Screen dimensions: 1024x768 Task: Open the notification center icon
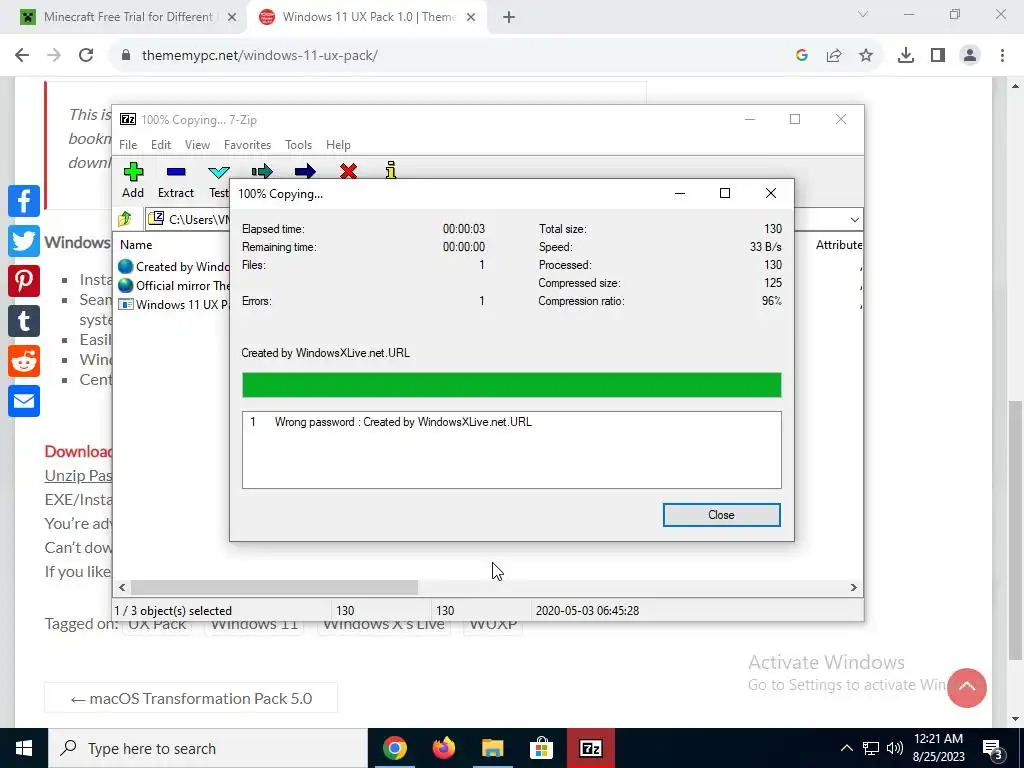(x=993, y=748)
